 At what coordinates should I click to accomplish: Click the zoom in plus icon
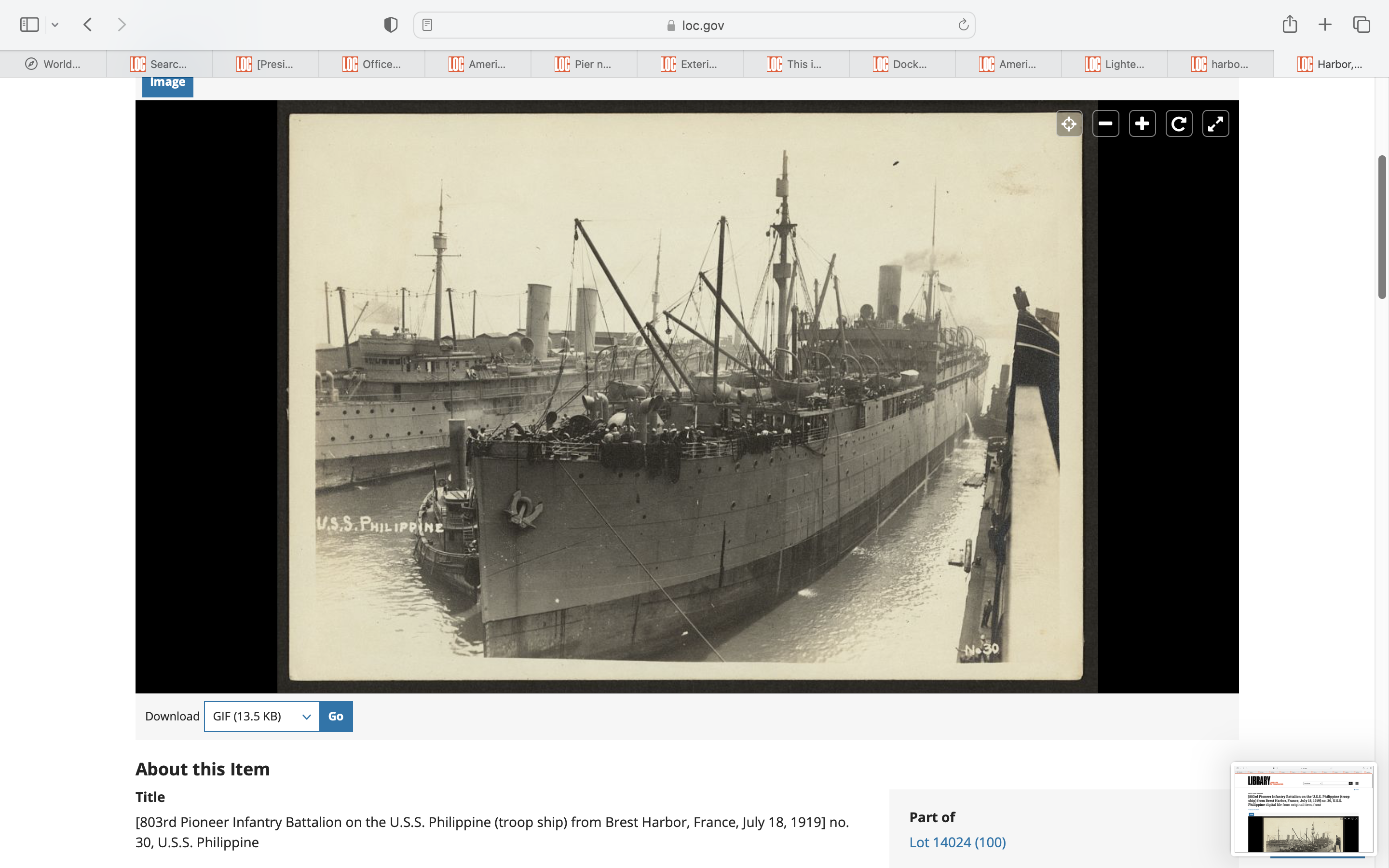click(1142, 123)
